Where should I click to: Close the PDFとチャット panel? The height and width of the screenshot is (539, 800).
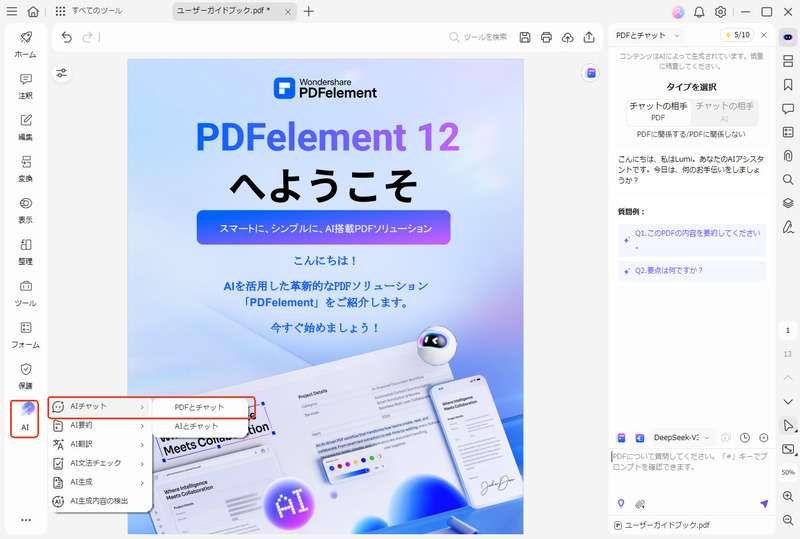764,35
